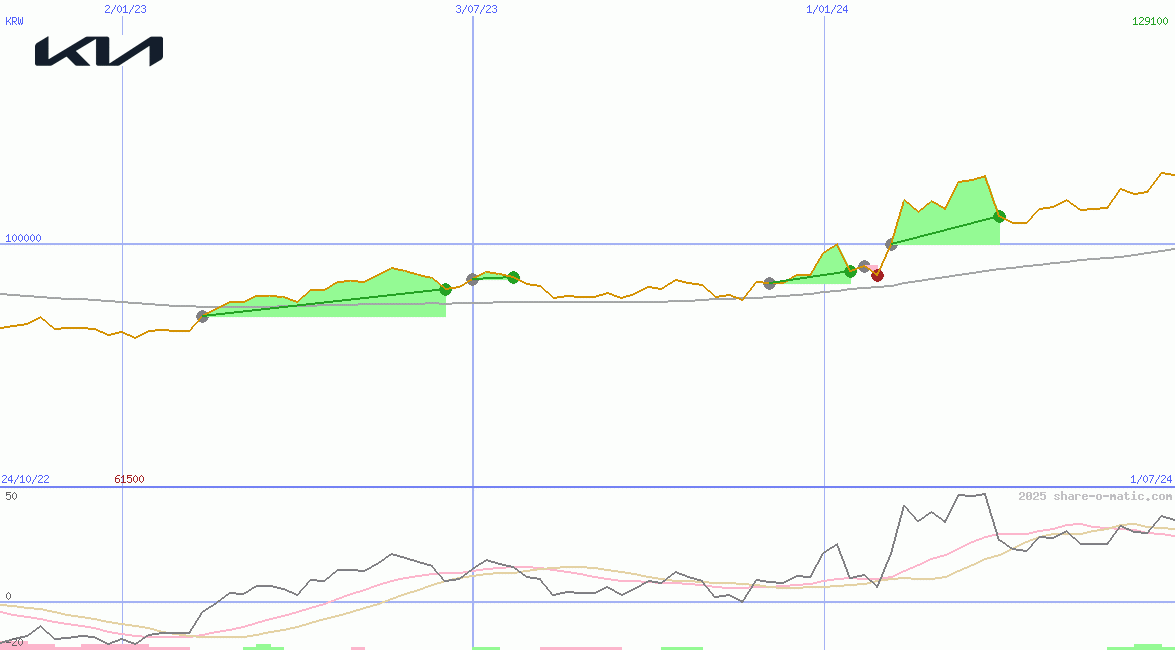
Task: Select the 1/01/24 date label
Action: tap(827, 9)
